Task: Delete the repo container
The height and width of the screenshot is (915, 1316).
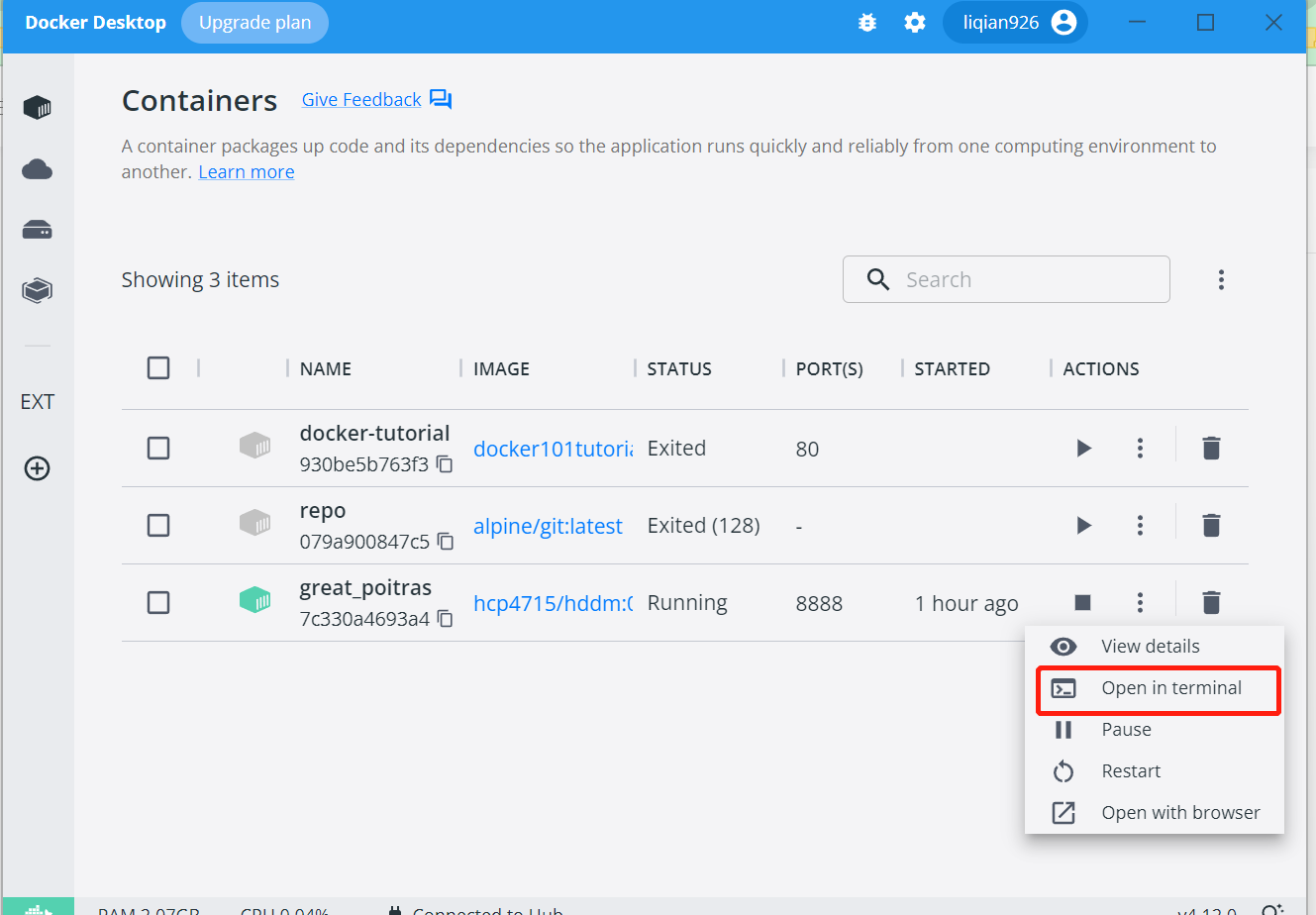Action: (1211, 525)
